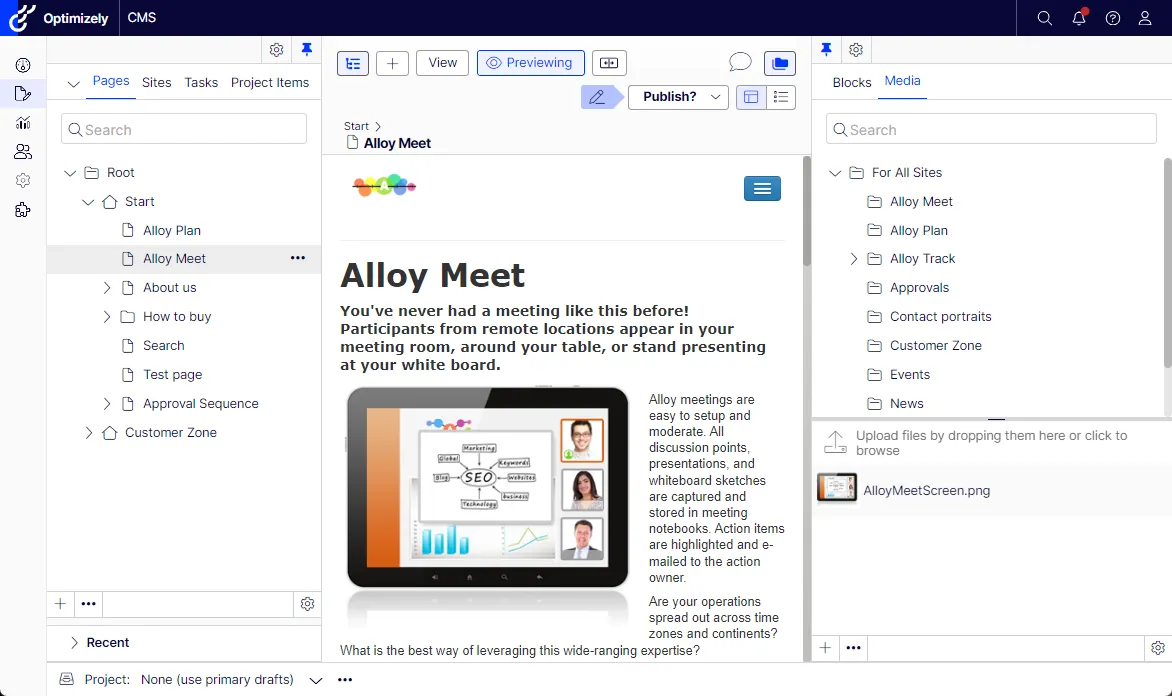This screenshot has width=1172, height=696.
Task: Expand the Alloy Track media folder
Action: [854, 259]
